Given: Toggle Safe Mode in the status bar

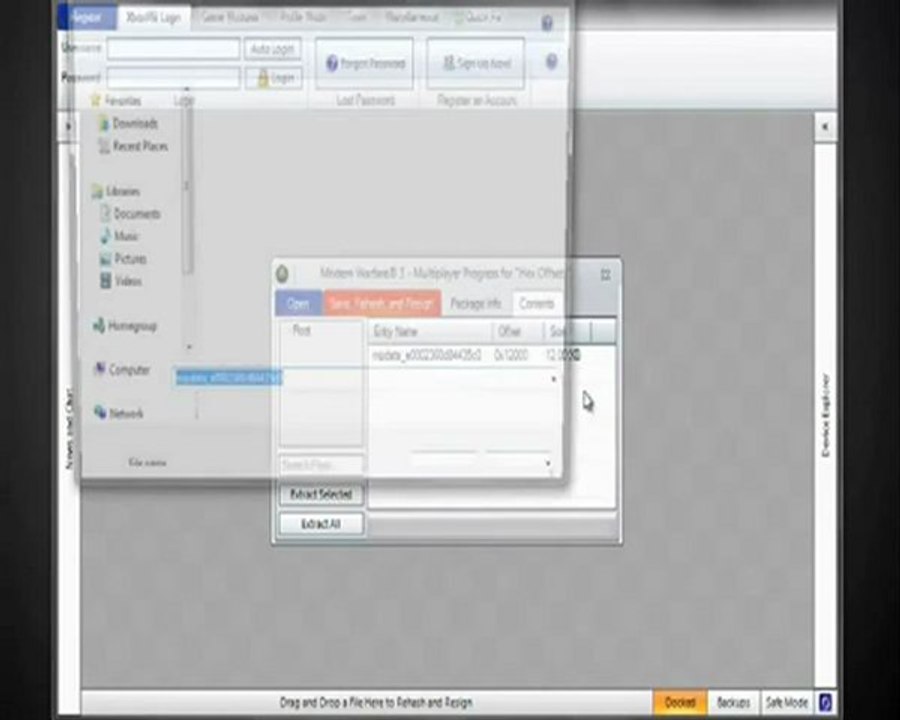Looking at the screenshot, I should 786,702.
